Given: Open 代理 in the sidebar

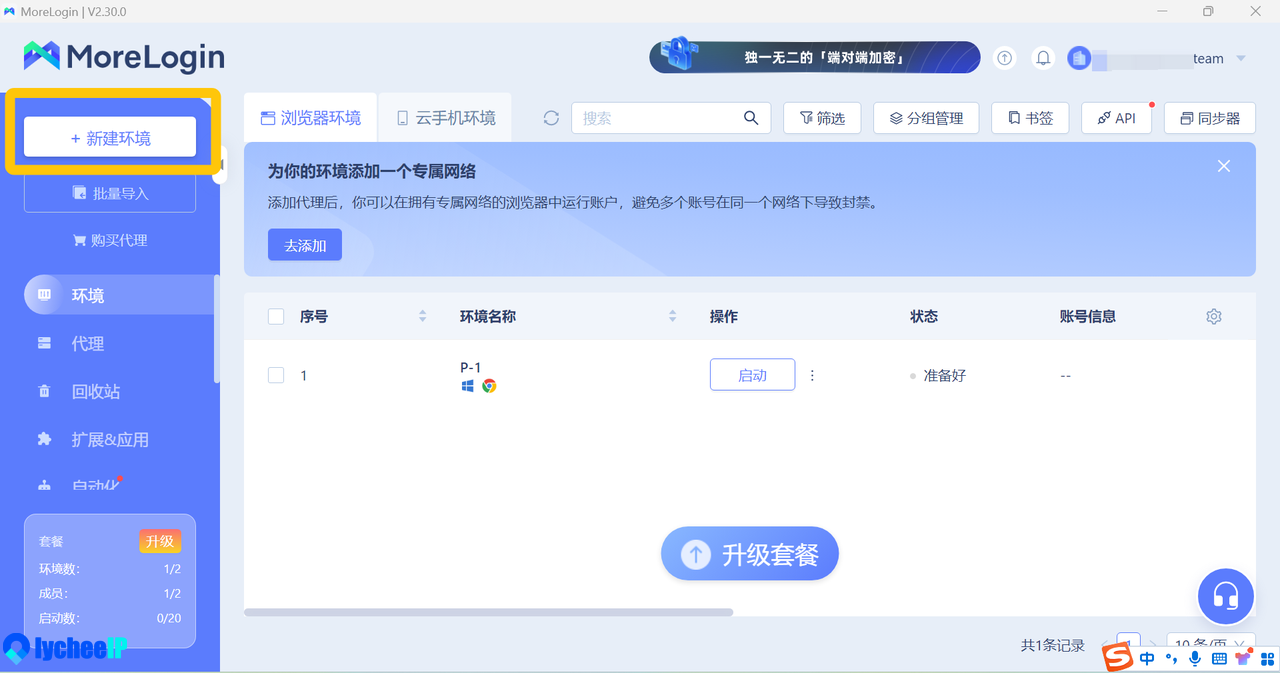Looking at the screenshot, I should (x=87, y=344).
